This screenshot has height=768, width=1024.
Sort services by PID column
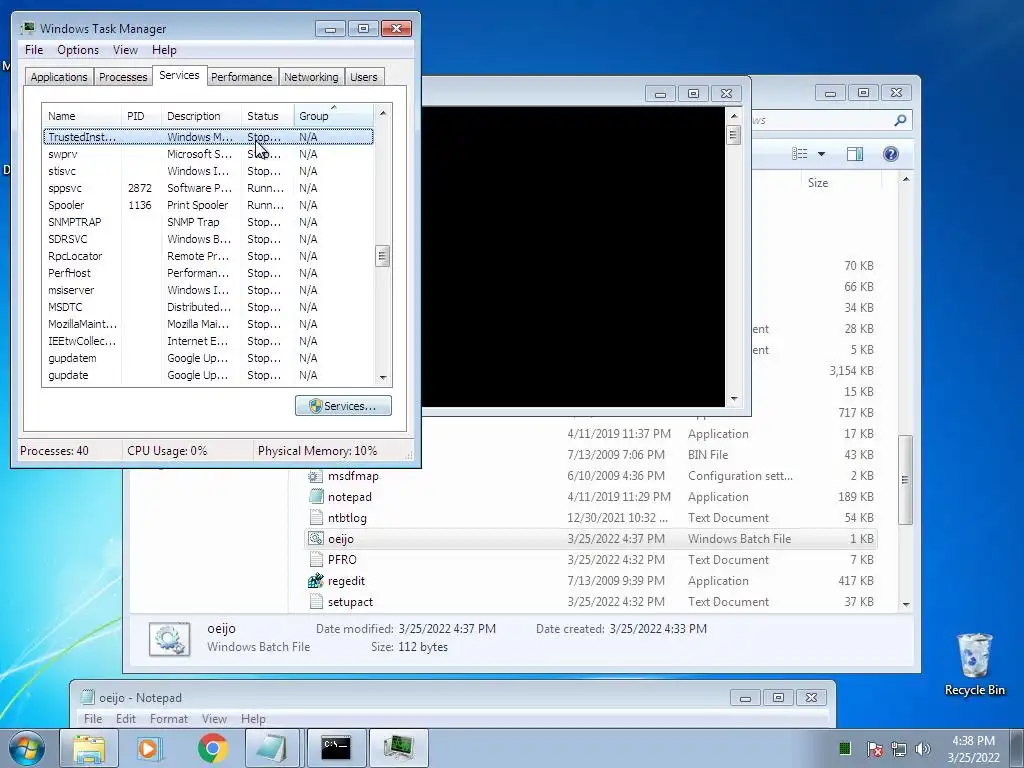[x=141, y=116]
